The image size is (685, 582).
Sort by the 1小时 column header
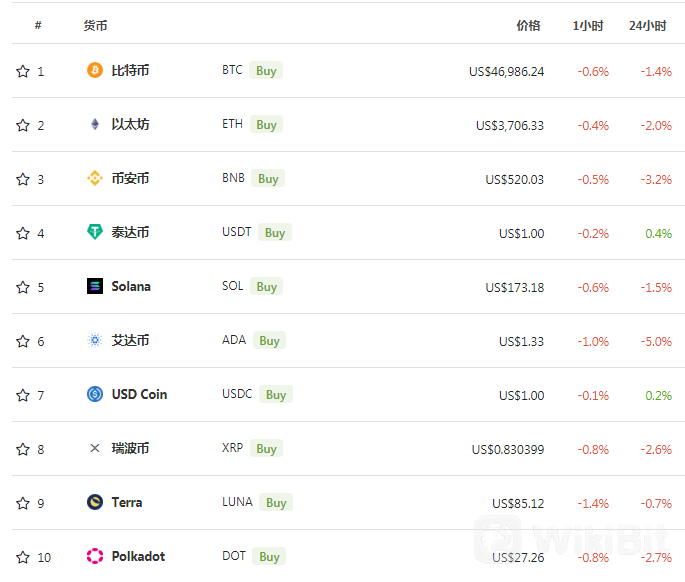[588, 26]
